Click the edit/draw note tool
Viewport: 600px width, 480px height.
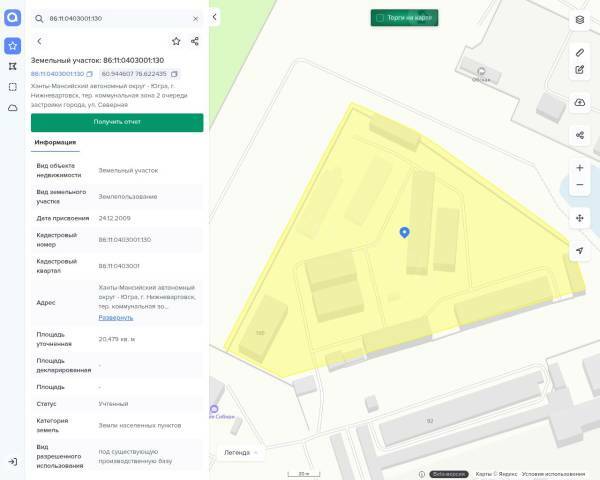tap(580, 70)
